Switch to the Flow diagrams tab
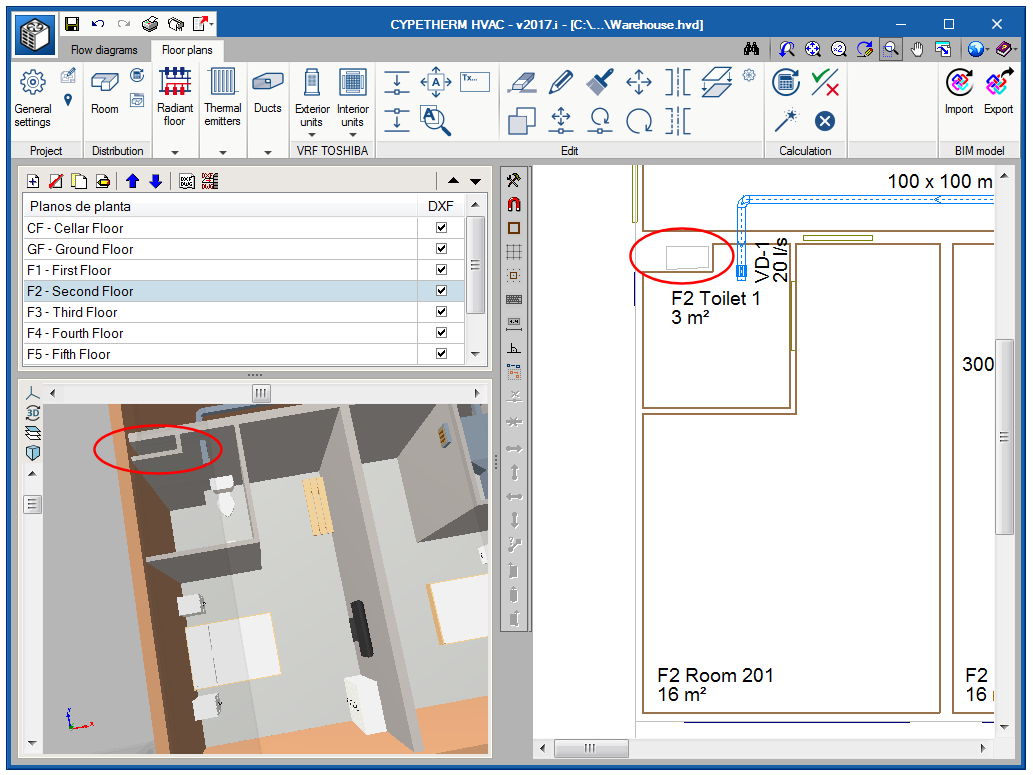Image resolution: width=1033 pixels, height=775 pixels. 102,49
